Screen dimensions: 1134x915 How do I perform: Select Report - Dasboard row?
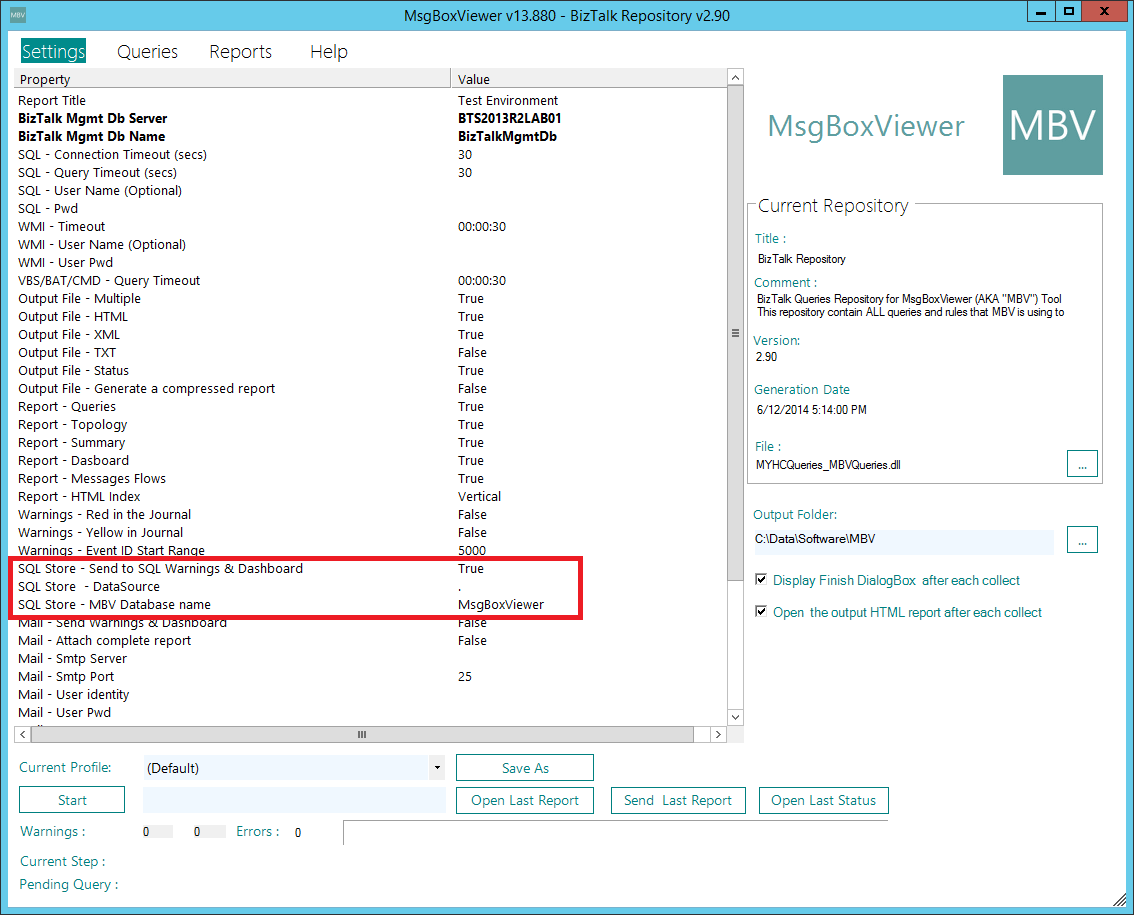click(370, 461)
